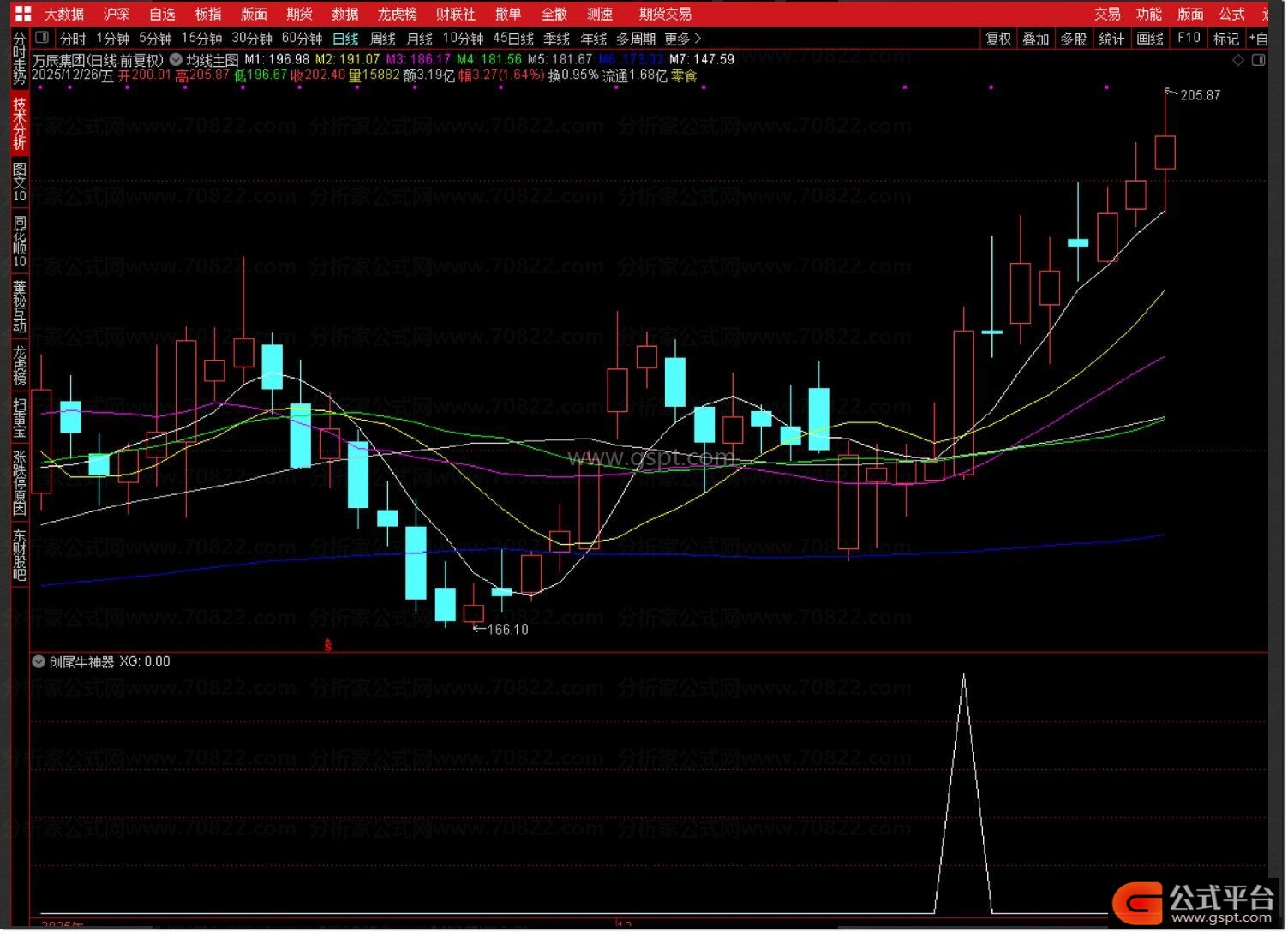The image size is (1288, 932).
Task: Toggle the right side panel icon
Action: (x=1258, y=60)
